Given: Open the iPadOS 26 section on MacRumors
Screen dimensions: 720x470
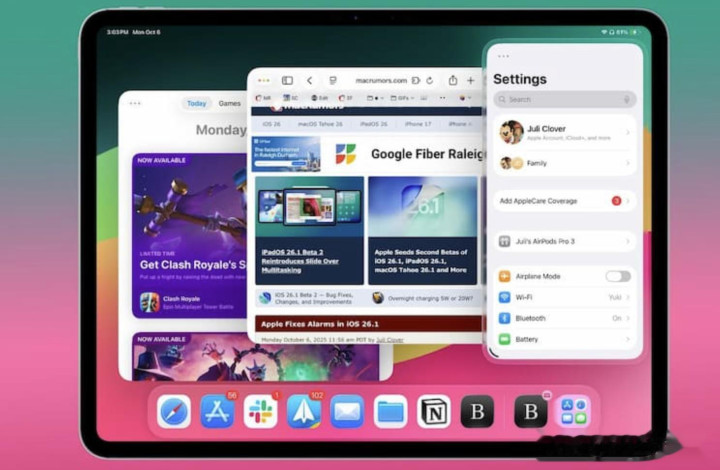Looking at the screenshot, I should pos(374,124).
